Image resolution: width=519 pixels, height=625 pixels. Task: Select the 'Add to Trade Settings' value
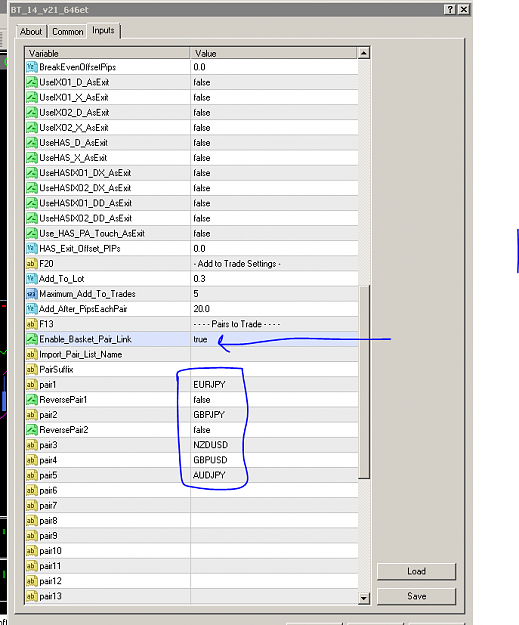coord(237,264)
